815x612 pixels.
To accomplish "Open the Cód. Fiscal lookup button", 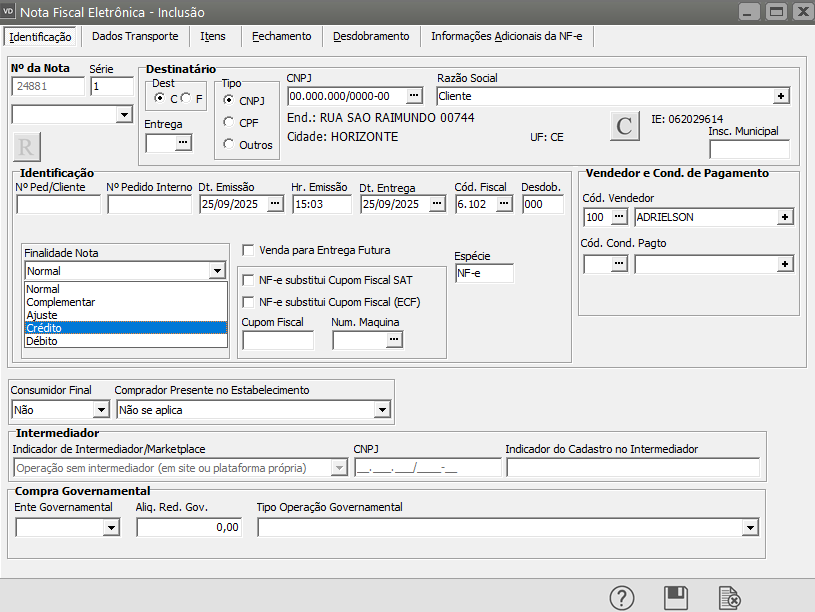I will pyautogui.click(x=504, y=204).
